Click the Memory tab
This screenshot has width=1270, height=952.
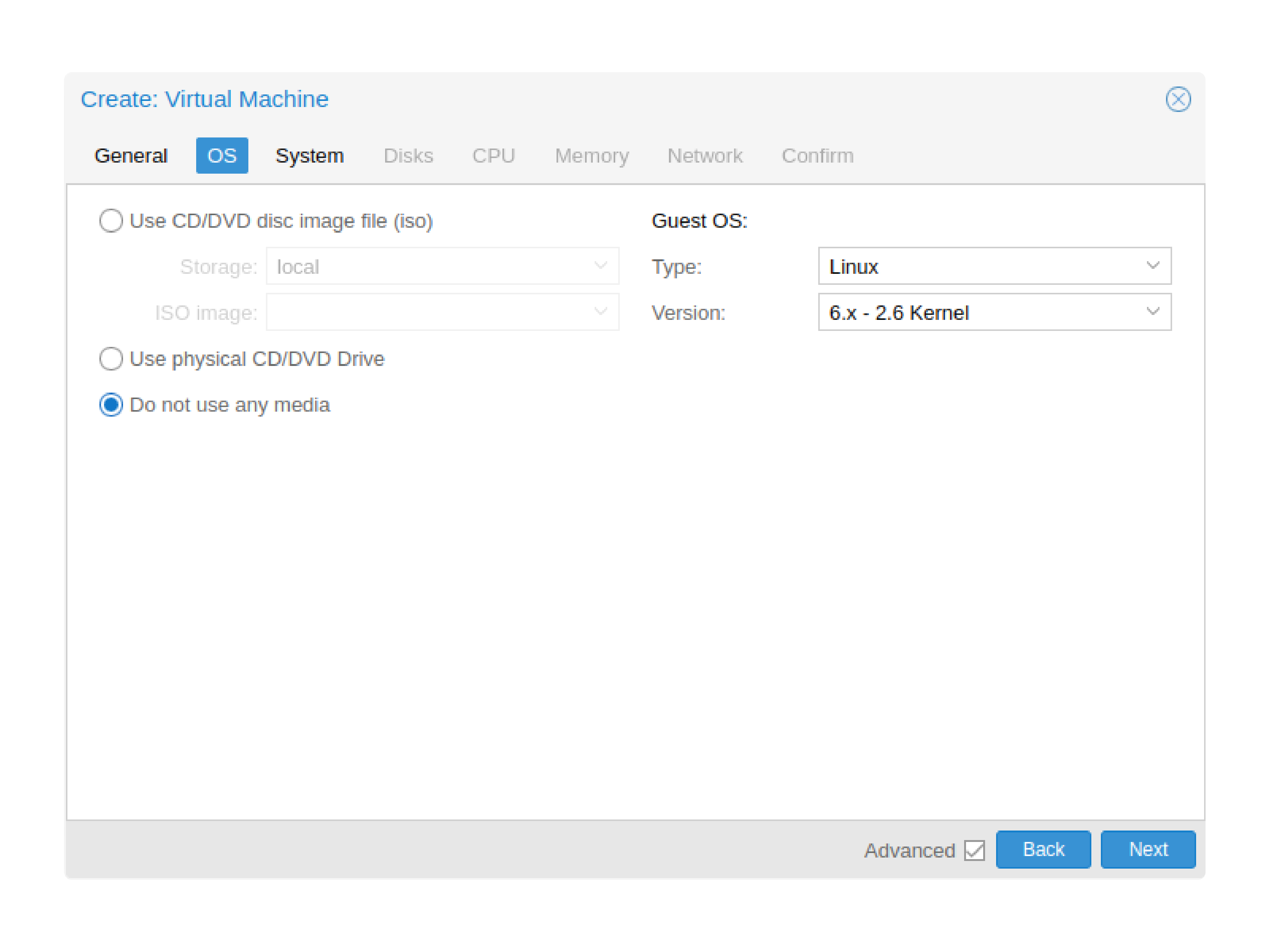point(590,155)
